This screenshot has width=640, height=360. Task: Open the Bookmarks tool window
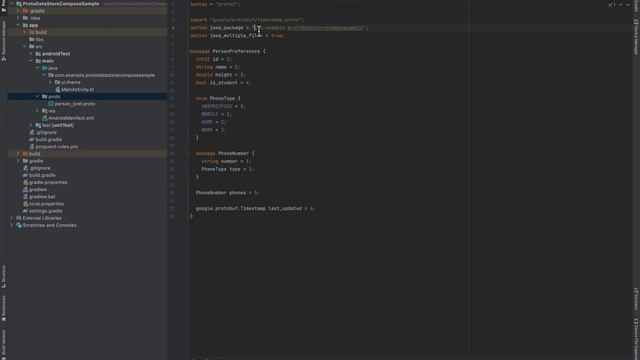pyautogui.click(x=4, y=308)
